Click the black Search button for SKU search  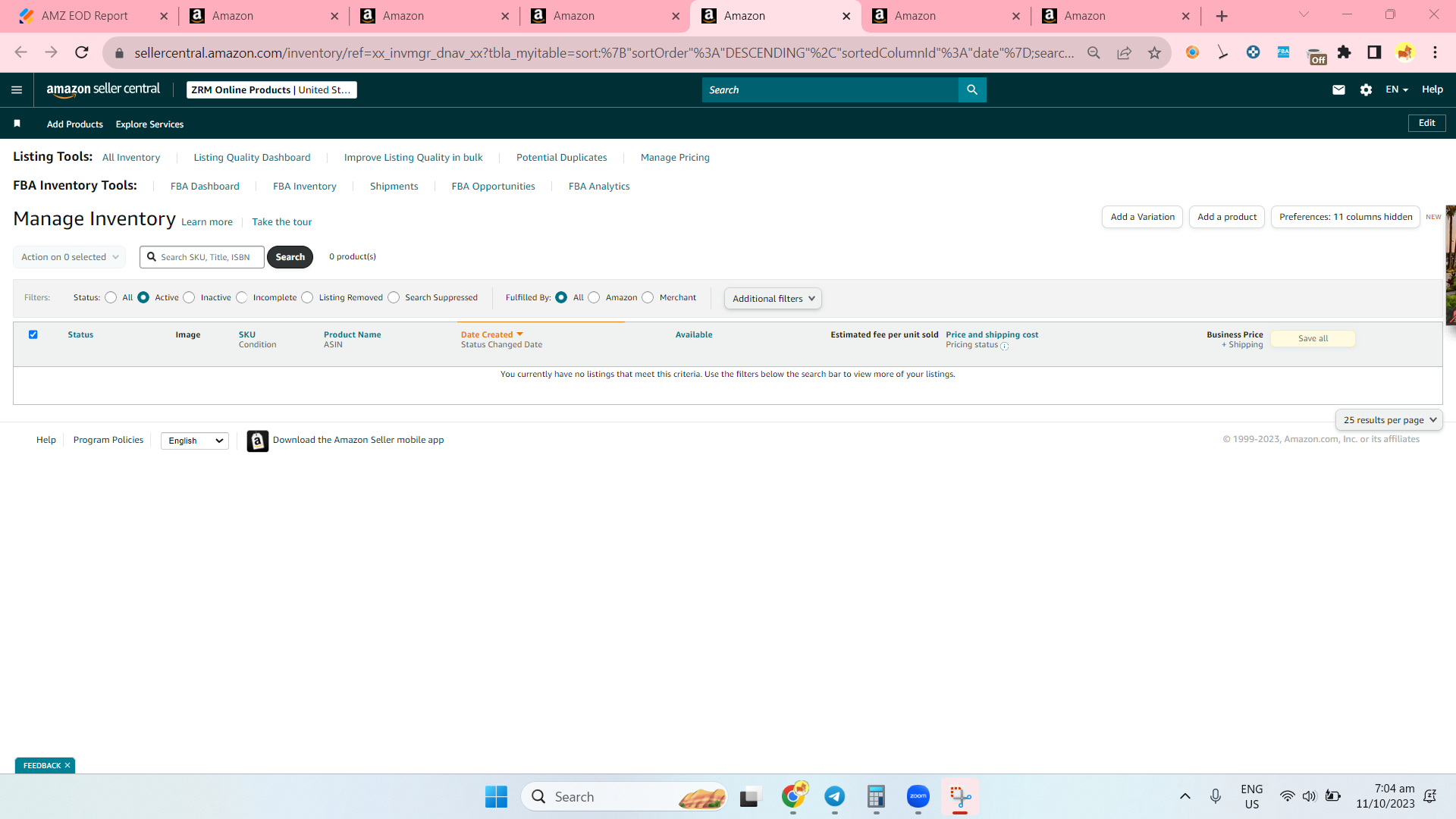point(290,257)
